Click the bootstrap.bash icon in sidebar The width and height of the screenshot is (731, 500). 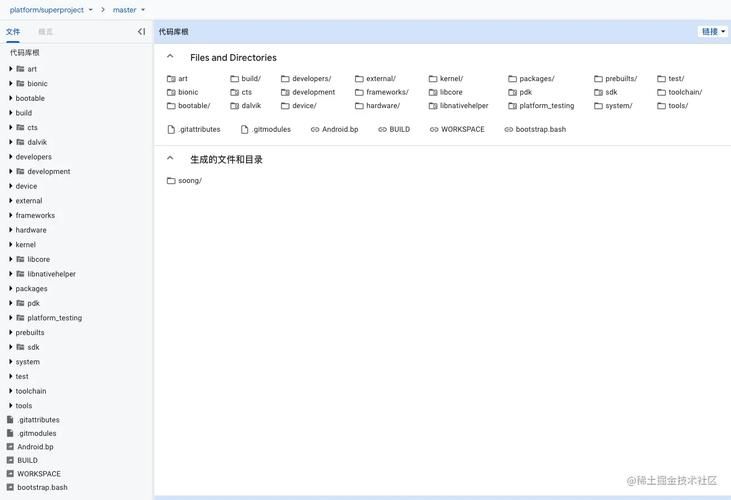tap(10, 488)
